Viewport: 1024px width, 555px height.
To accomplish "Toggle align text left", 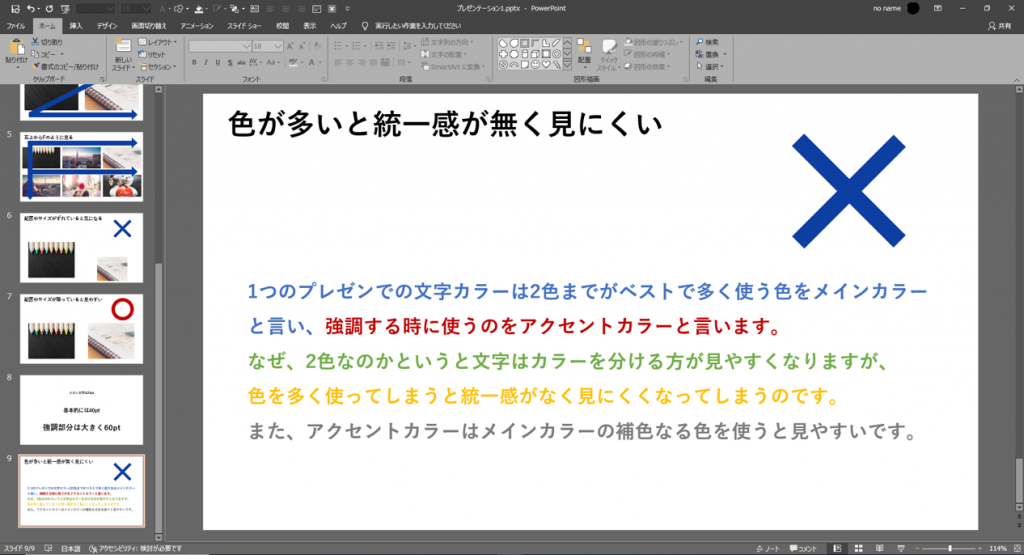I will coord(338,63).
